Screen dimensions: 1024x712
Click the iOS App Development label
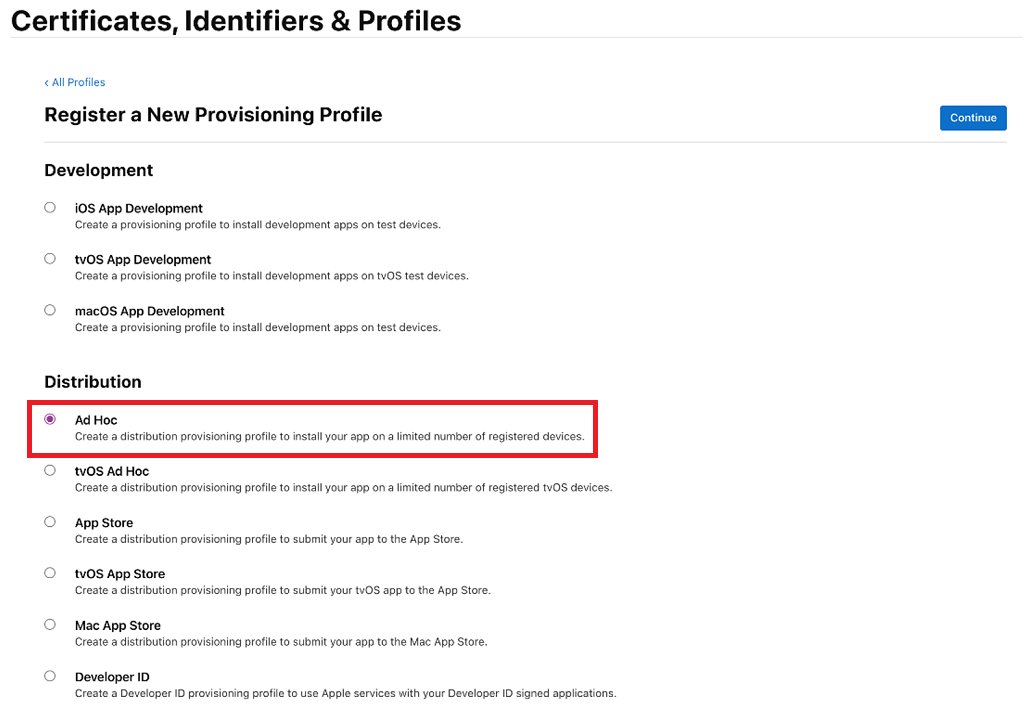click(x=138, y=208)
